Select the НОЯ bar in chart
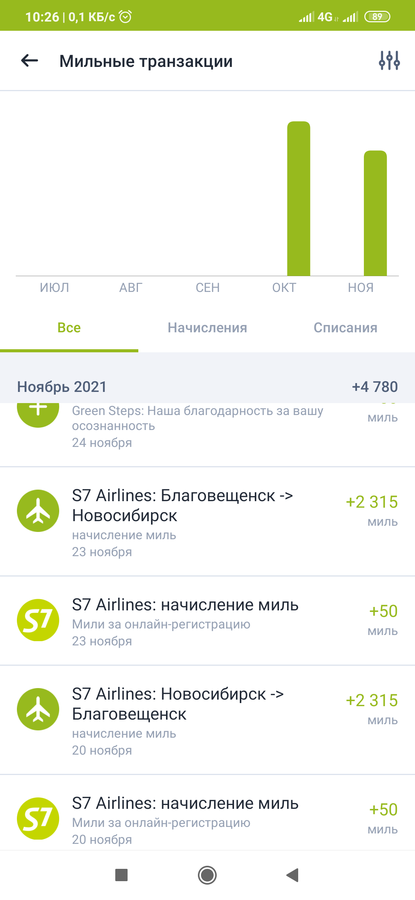This screenshot has height=900, width=415. [375, 213]
